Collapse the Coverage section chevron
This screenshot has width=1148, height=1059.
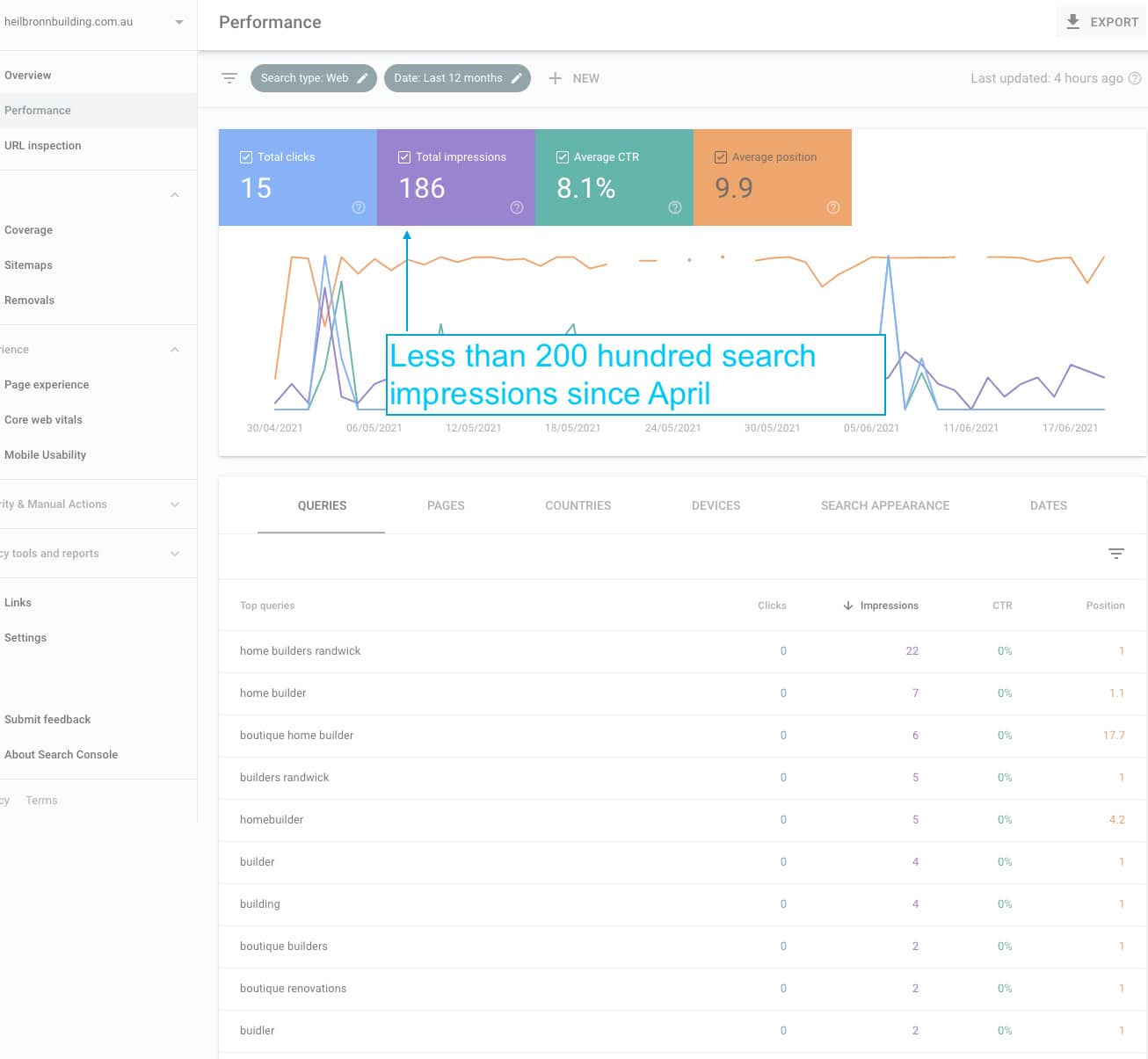click(x=175, y=195)
